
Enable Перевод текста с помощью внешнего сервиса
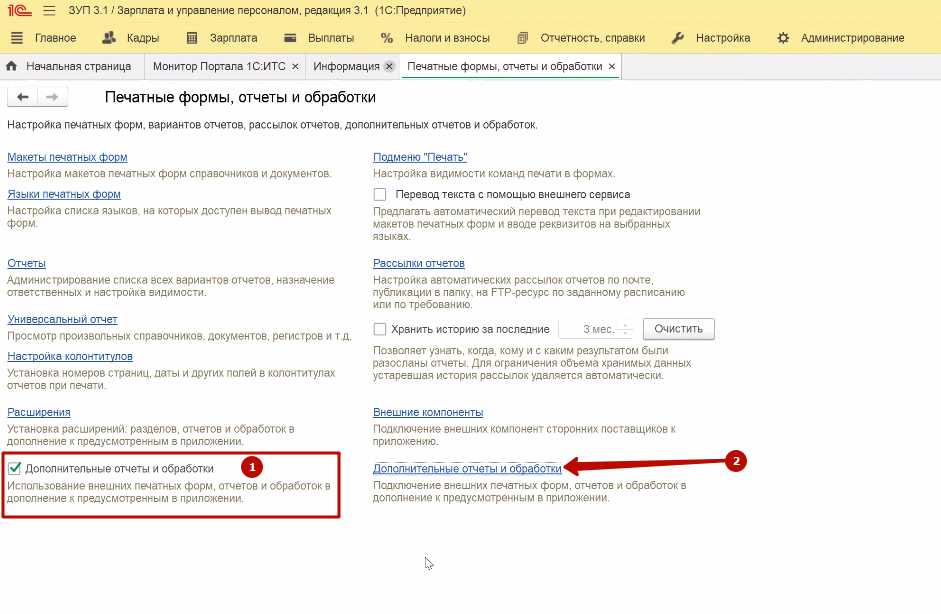(380, 194)
